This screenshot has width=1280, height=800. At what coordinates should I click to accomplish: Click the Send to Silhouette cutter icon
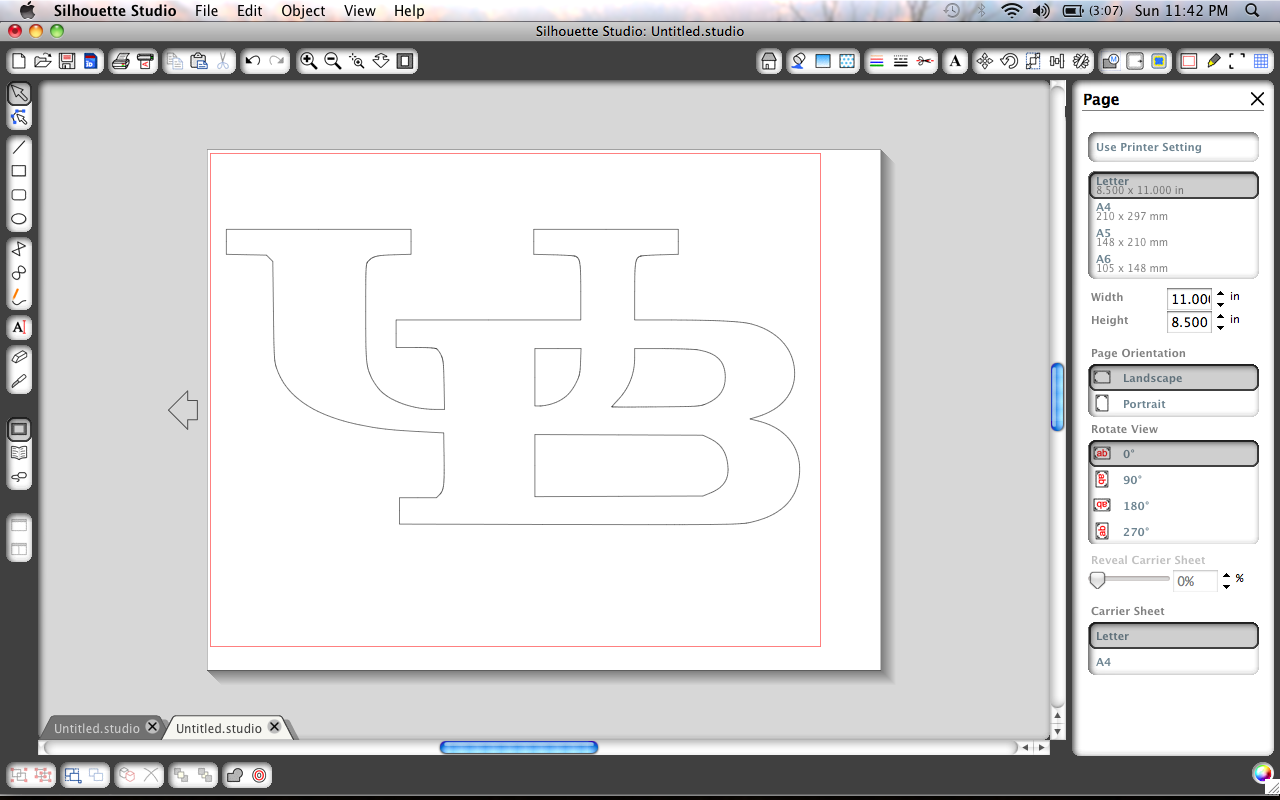(145, 61)
